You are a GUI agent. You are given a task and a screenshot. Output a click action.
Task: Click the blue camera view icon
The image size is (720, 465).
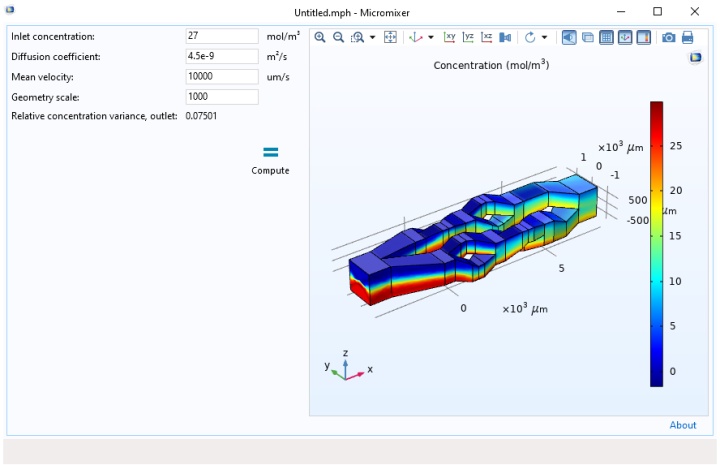[x=505, y=37]
